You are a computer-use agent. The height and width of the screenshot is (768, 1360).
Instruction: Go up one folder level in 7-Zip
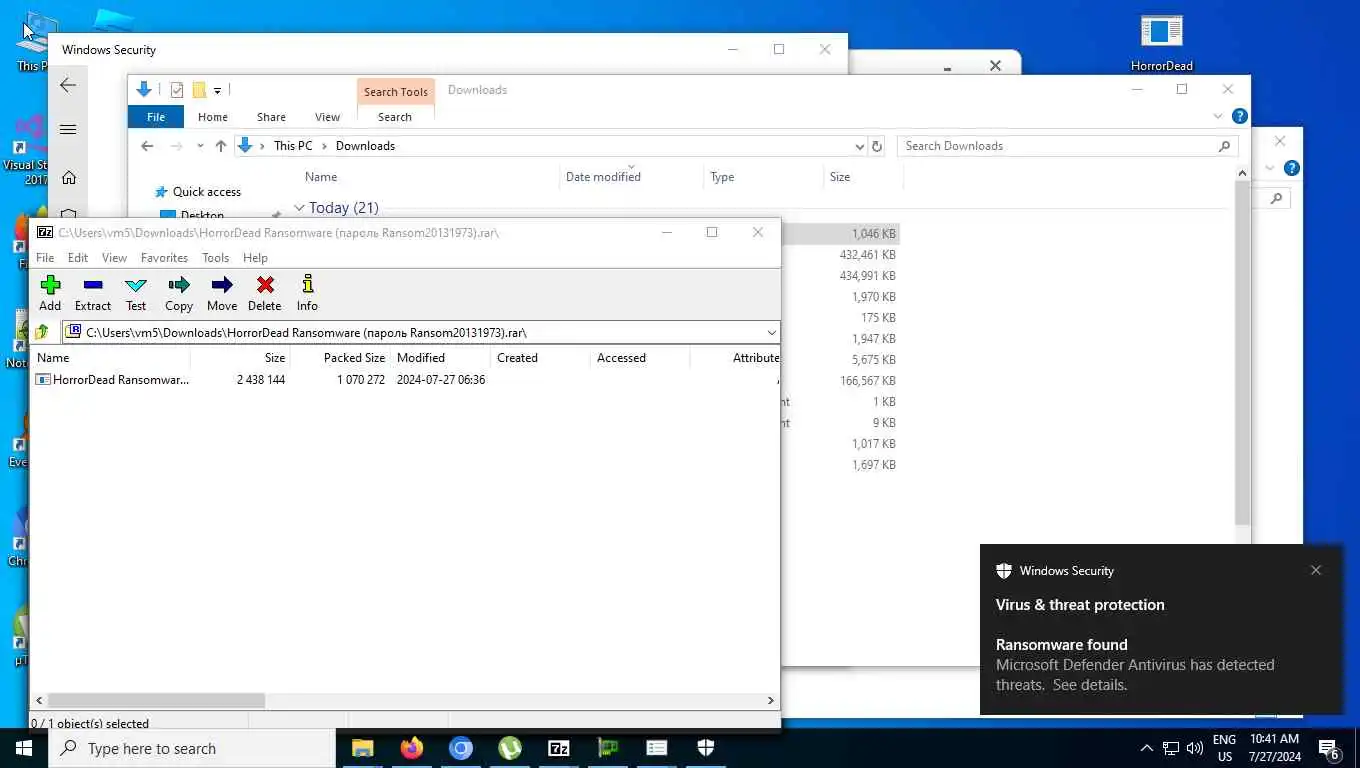[42, 332]
